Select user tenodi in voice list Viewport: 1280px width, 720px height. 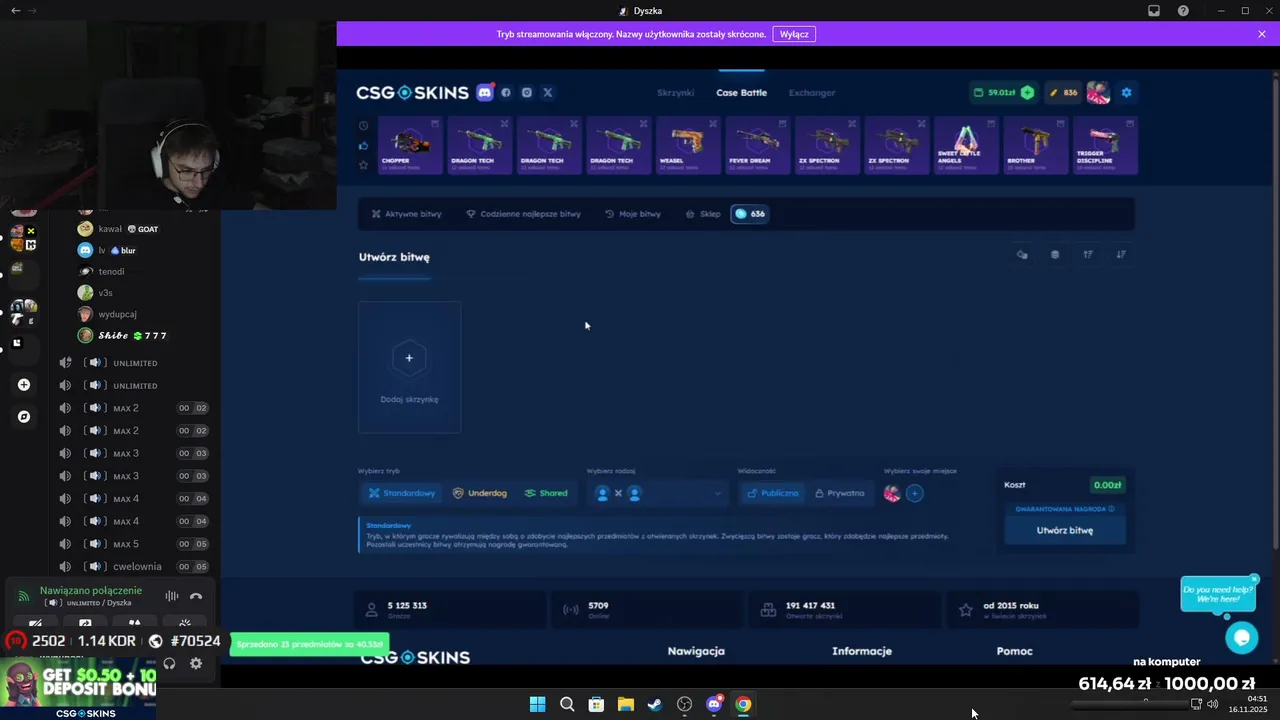pos(111,272)
